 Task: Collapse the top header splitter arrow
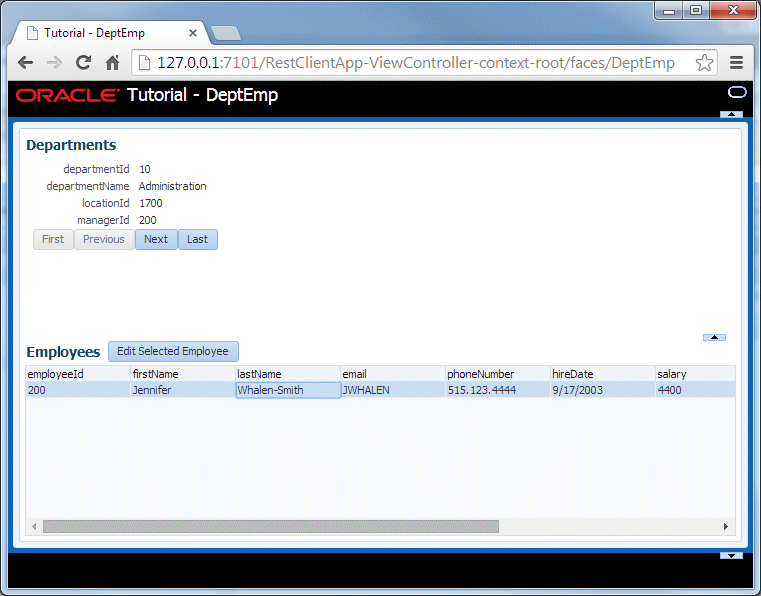(731, 114)
